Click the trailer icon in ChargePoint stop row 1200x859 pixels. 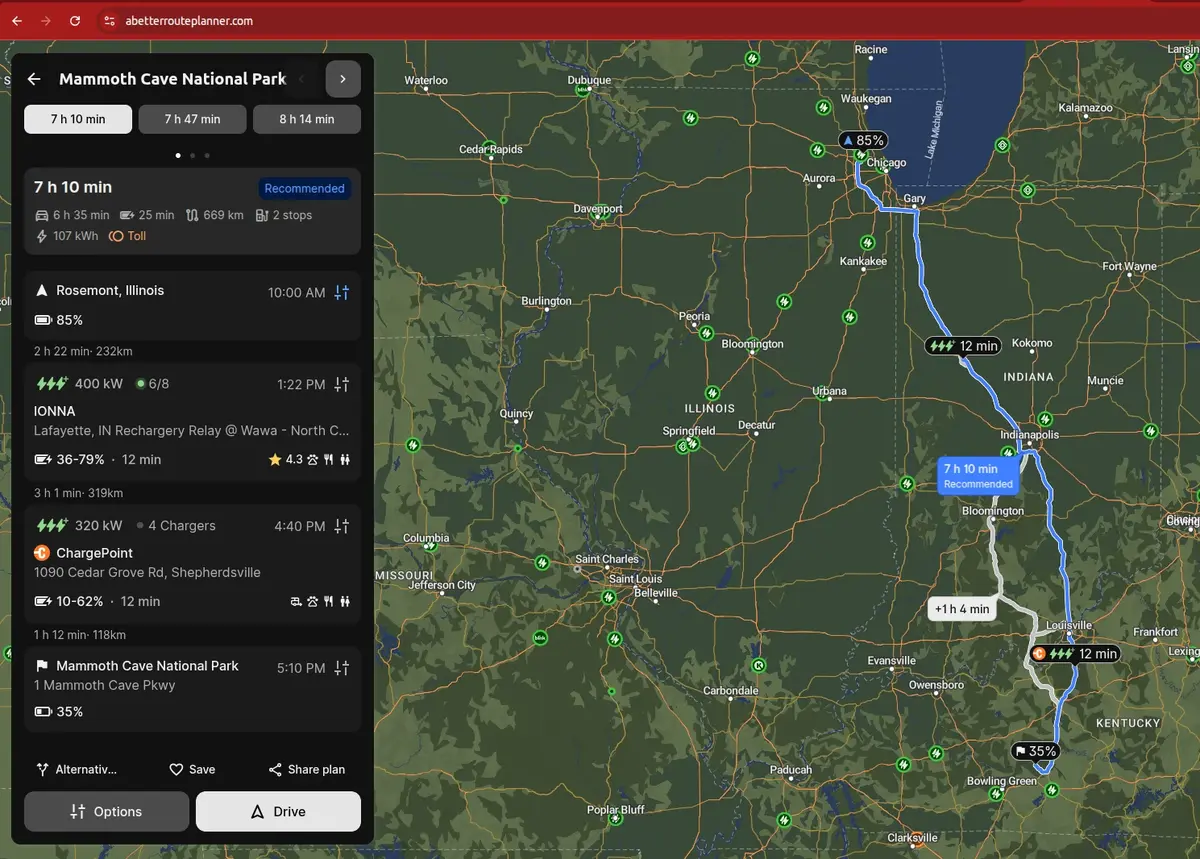(296, 602)
